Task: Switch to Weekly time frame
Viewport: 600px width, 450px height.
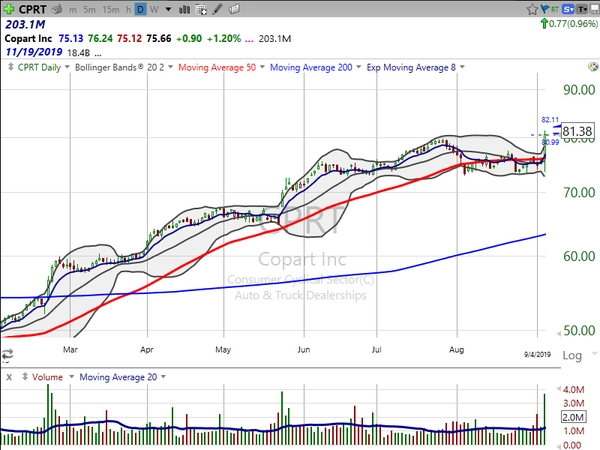Action: point(157,9)
